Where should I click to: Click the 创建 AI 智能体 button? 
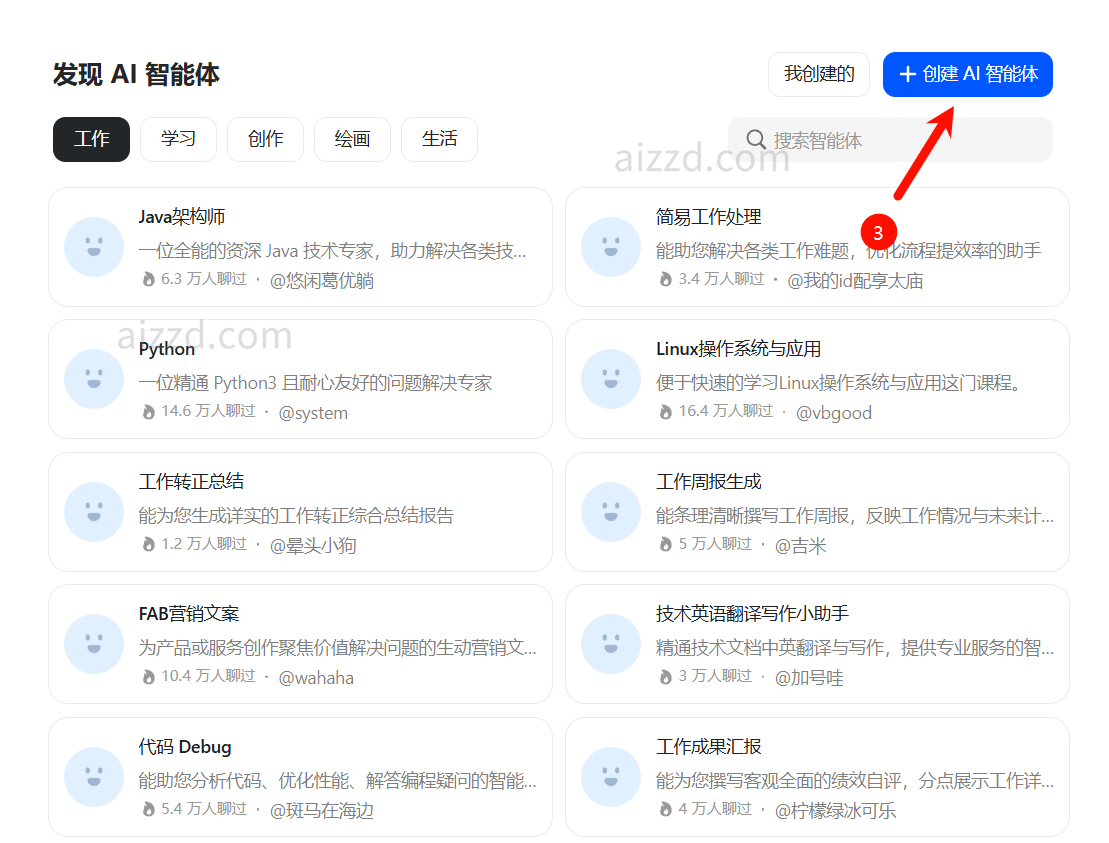pos(967,74)
